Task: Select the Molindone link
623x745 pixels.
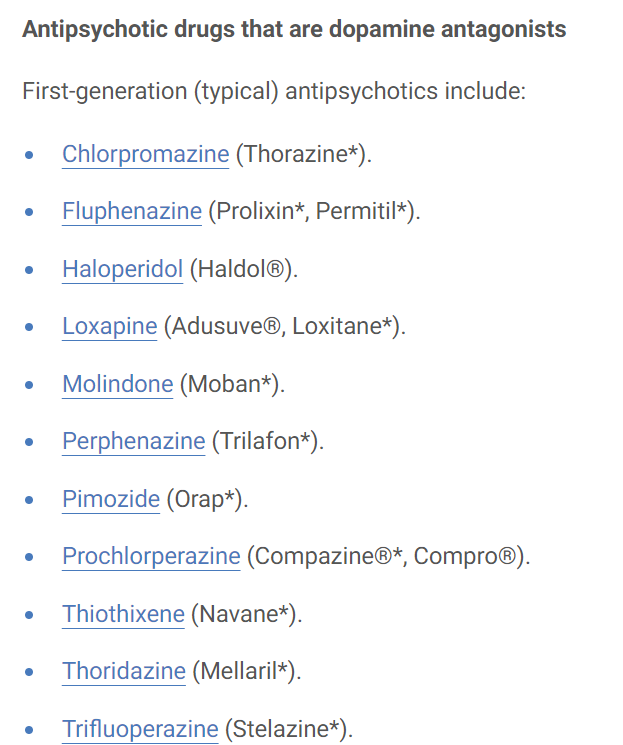Action: [x=117, y=384]
